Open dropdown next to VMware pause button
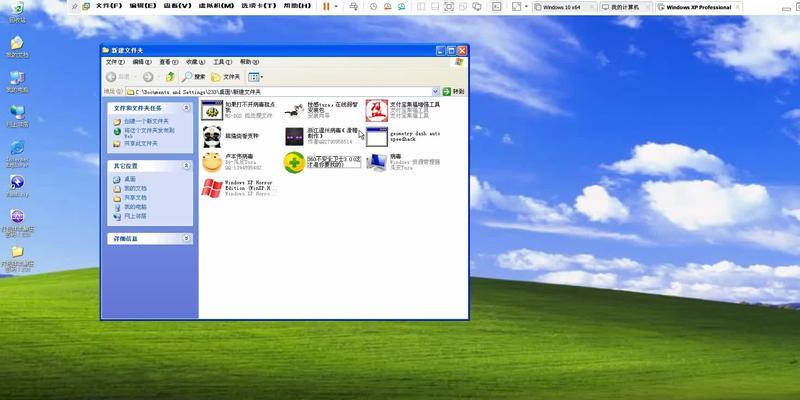Viewport: 800px width, 400px height. [x=336, y=7]
